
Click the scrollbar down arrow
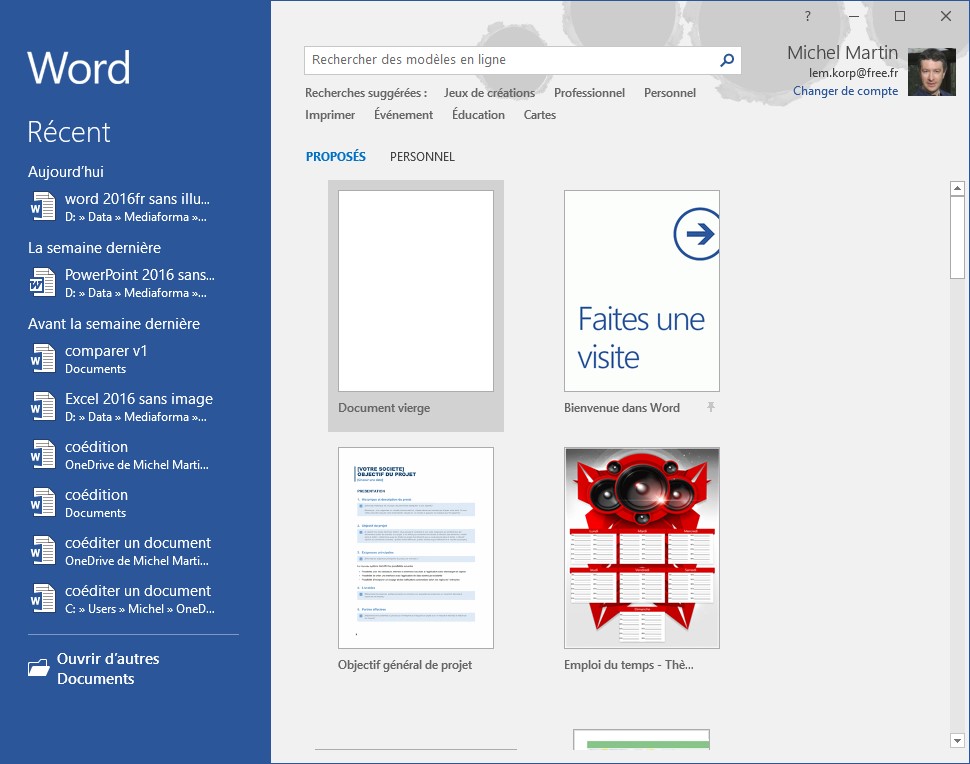pyautogui.click(x=957, y=740)
